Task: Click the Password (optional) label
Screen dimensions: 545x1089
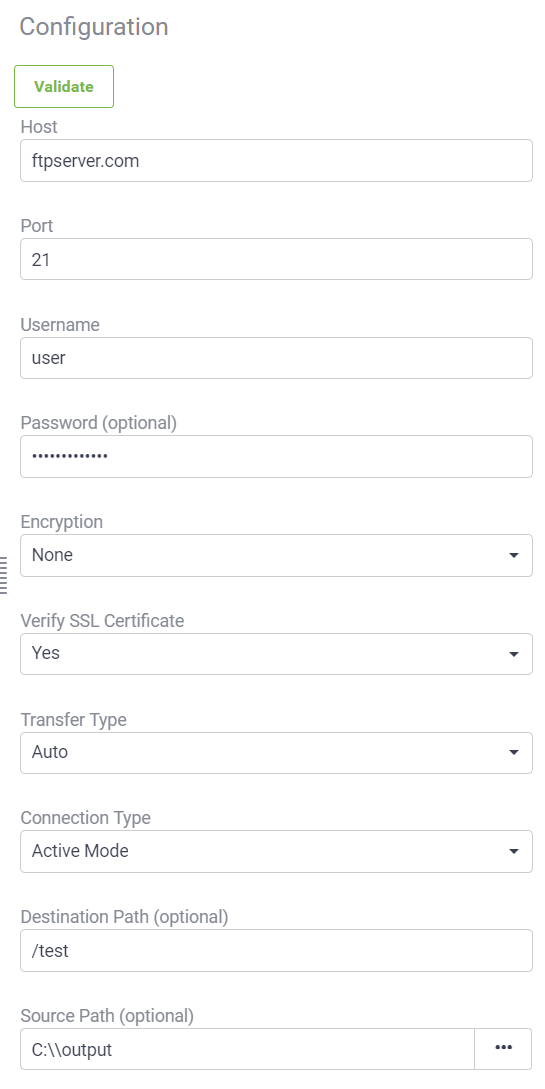Action: click(99, 422)
